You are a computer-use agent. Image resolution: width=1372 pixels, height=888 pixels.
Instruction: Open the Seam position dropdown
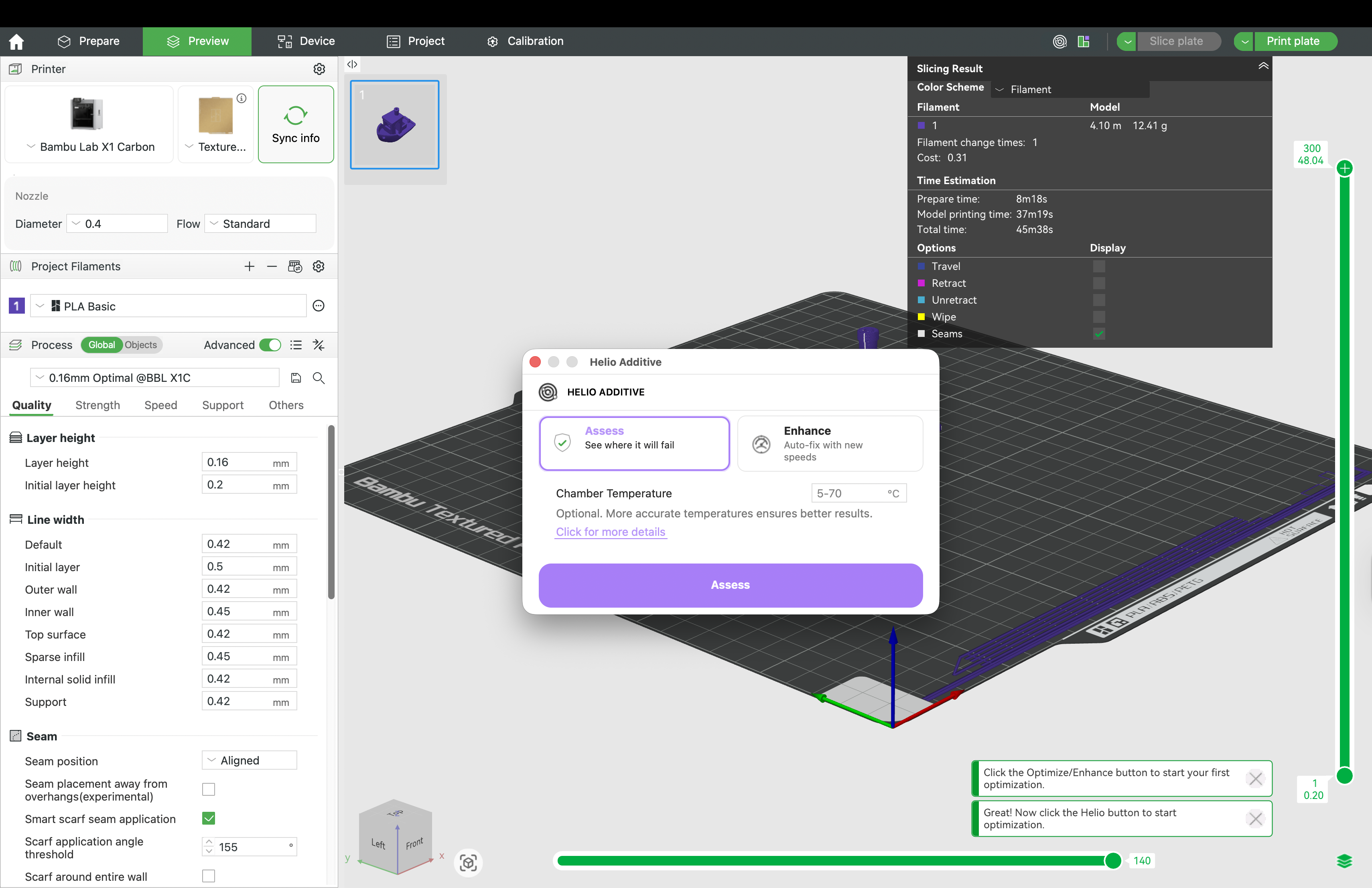(x=249, y=760)
